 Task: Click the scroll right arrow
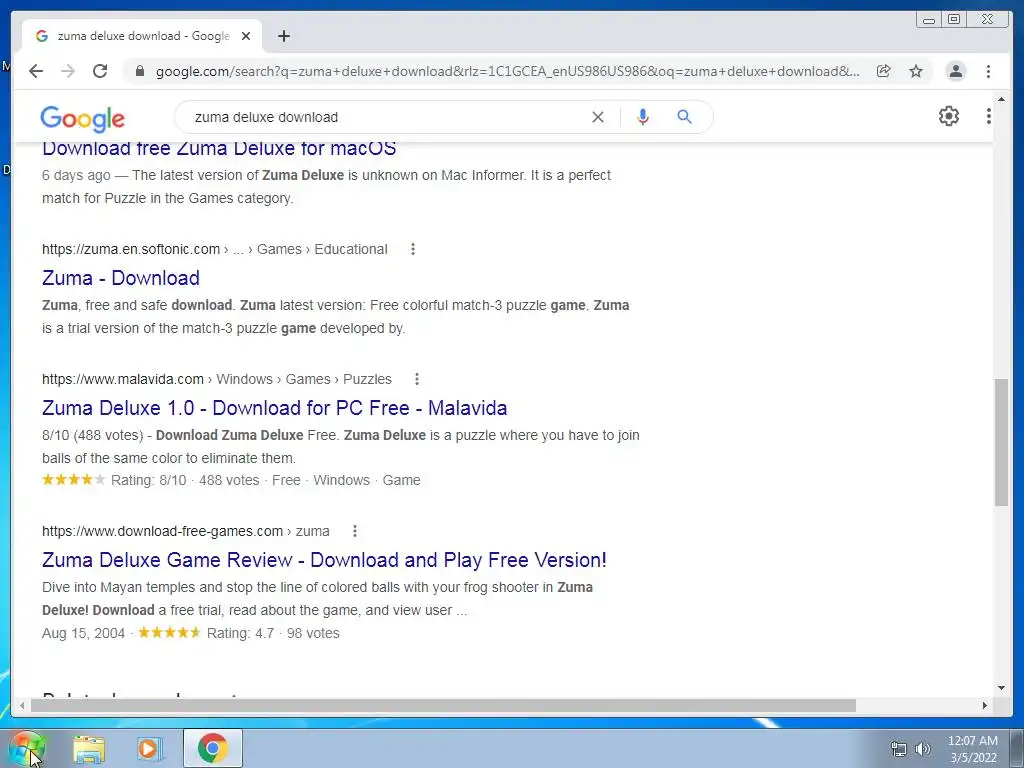(x=985, y=705)
